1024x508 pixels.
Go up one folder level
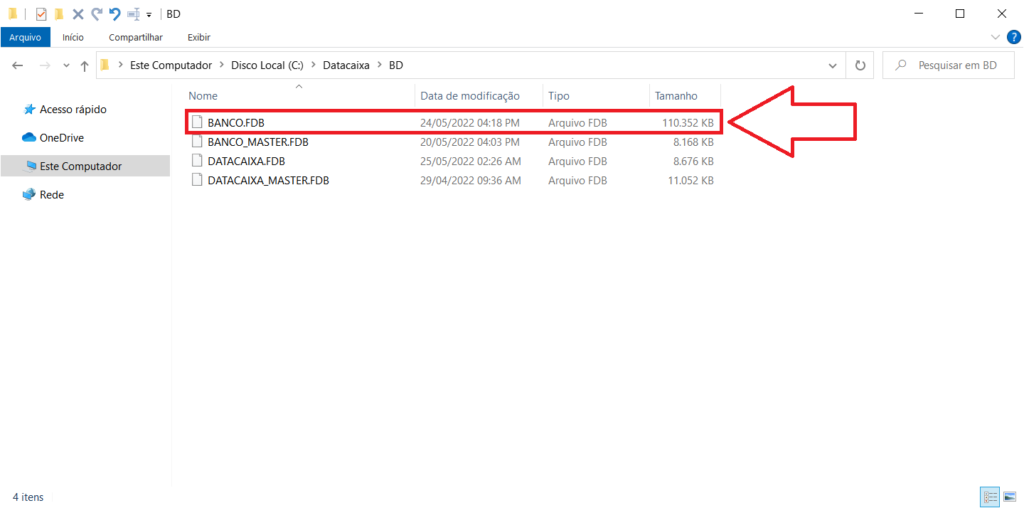(x=85, y=65)
